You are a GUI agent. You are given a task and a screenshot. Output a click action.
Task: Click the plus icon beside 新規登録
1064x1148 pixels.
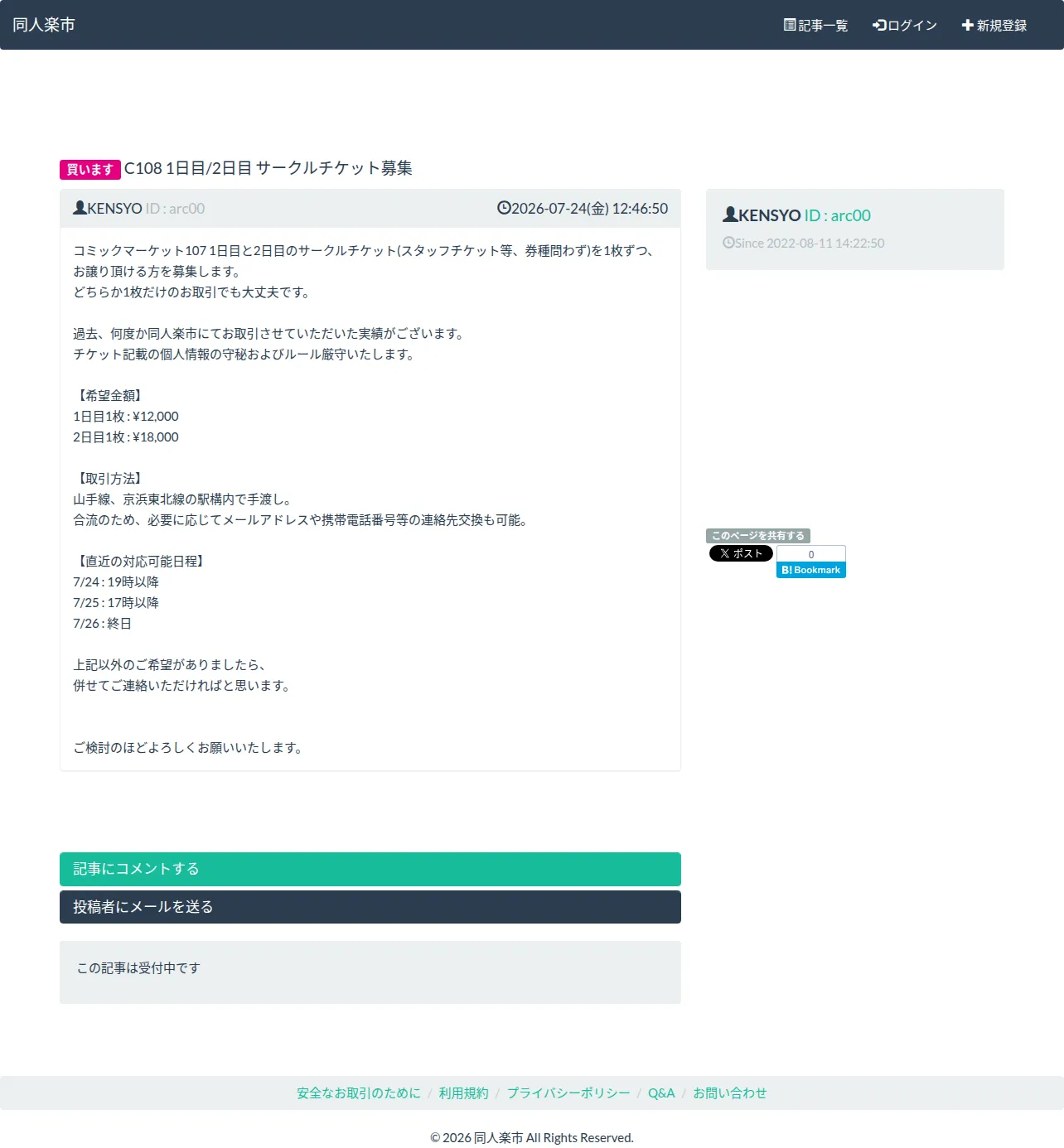coord(967,25)
